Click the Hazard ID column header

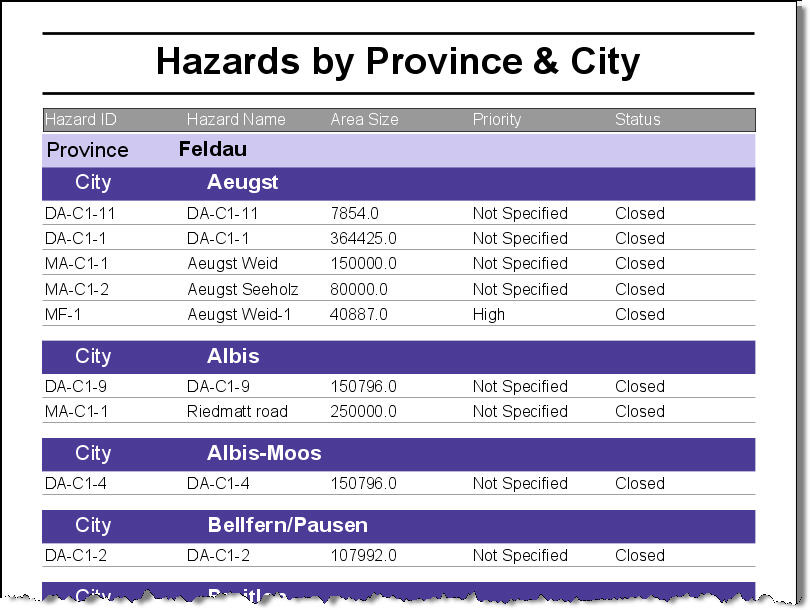pos(81,120)
